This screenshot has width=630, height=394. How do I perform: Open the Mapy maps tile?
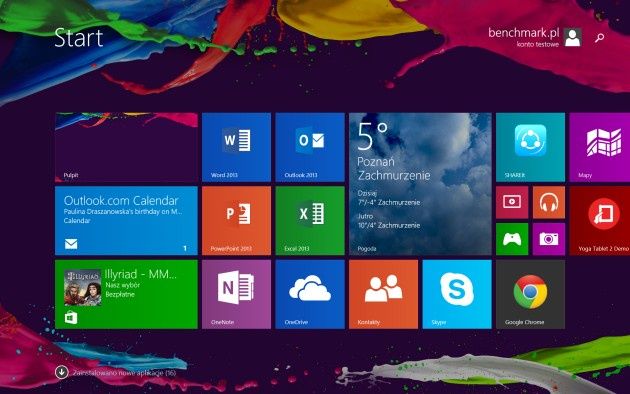[599, 147]
